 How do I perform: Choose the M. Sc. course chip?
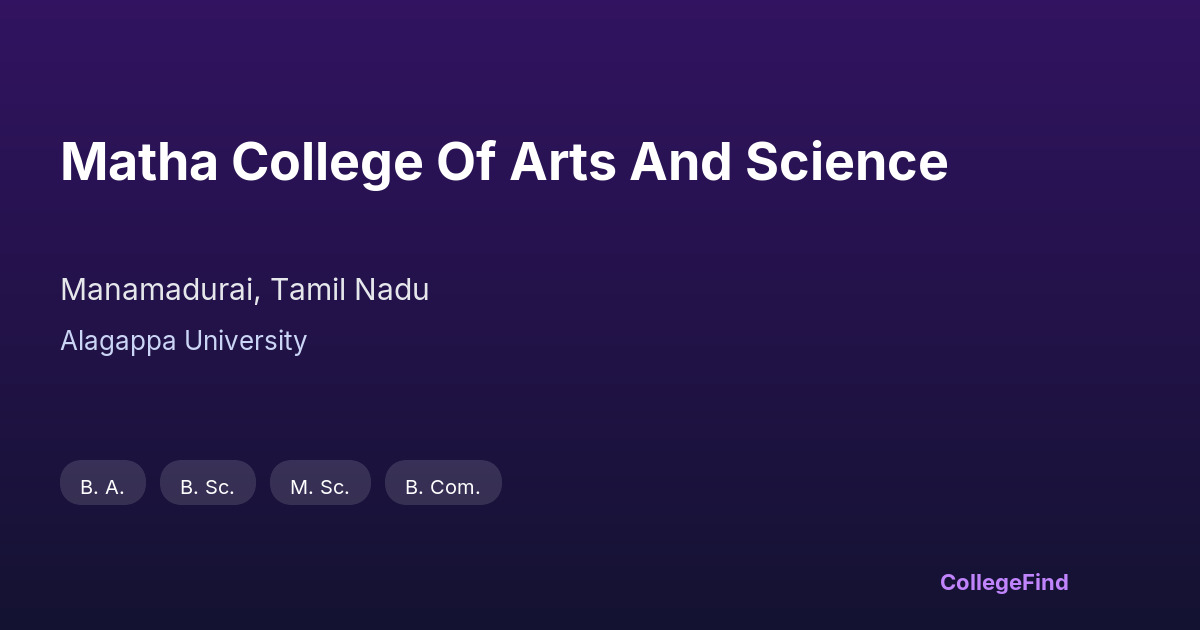pos(320,487)
